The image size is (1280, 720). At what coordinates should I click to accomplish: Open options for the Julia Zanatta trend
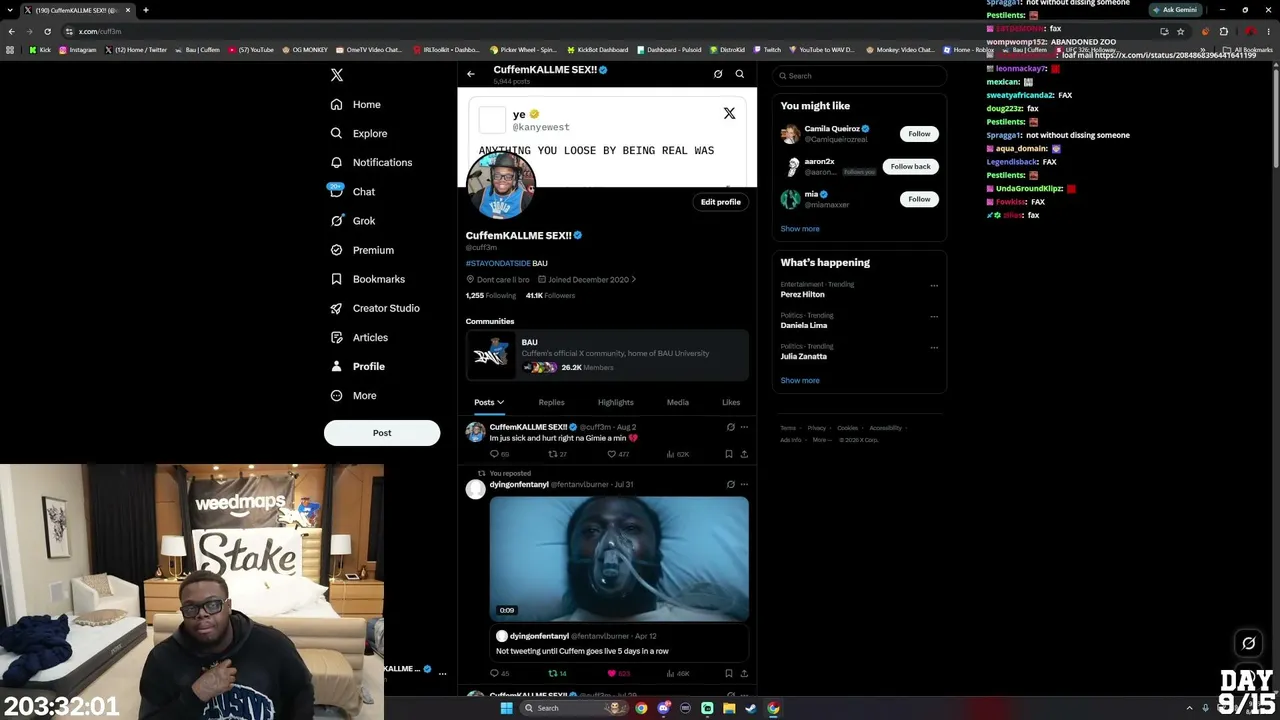(934, 348)
